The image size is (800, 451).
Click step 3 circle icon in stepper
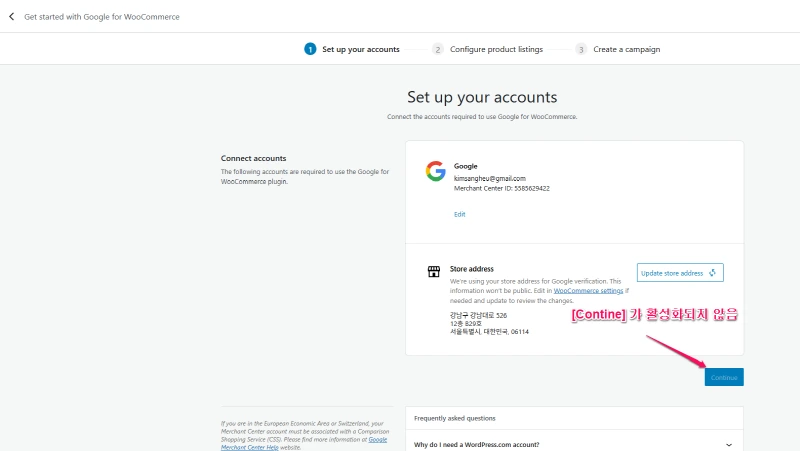[581, 49]
